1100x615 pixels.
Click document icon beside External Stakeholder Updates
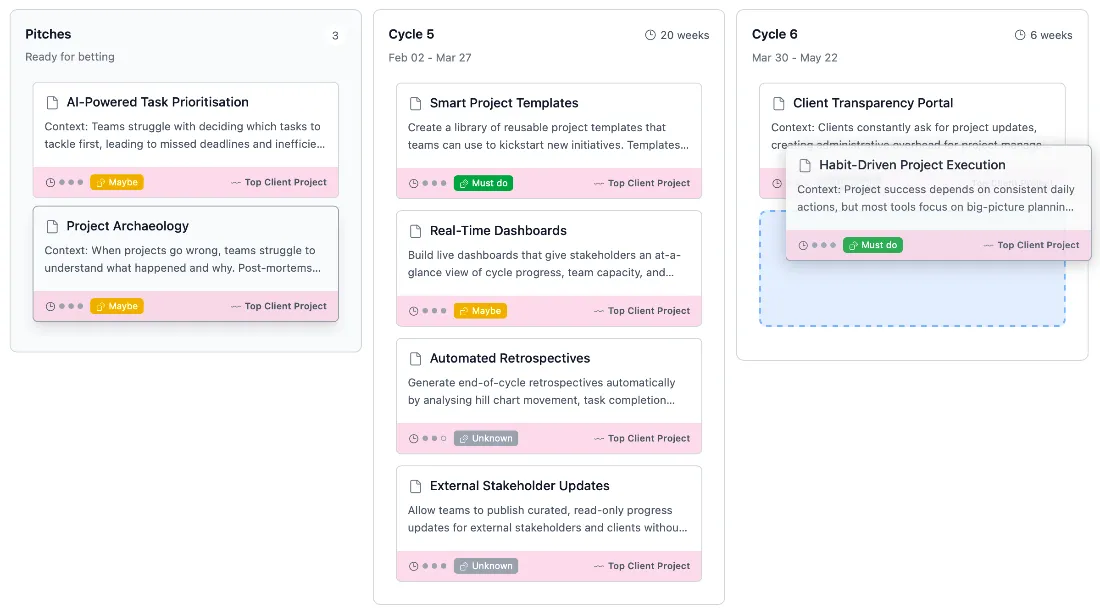tap(415, 486)
